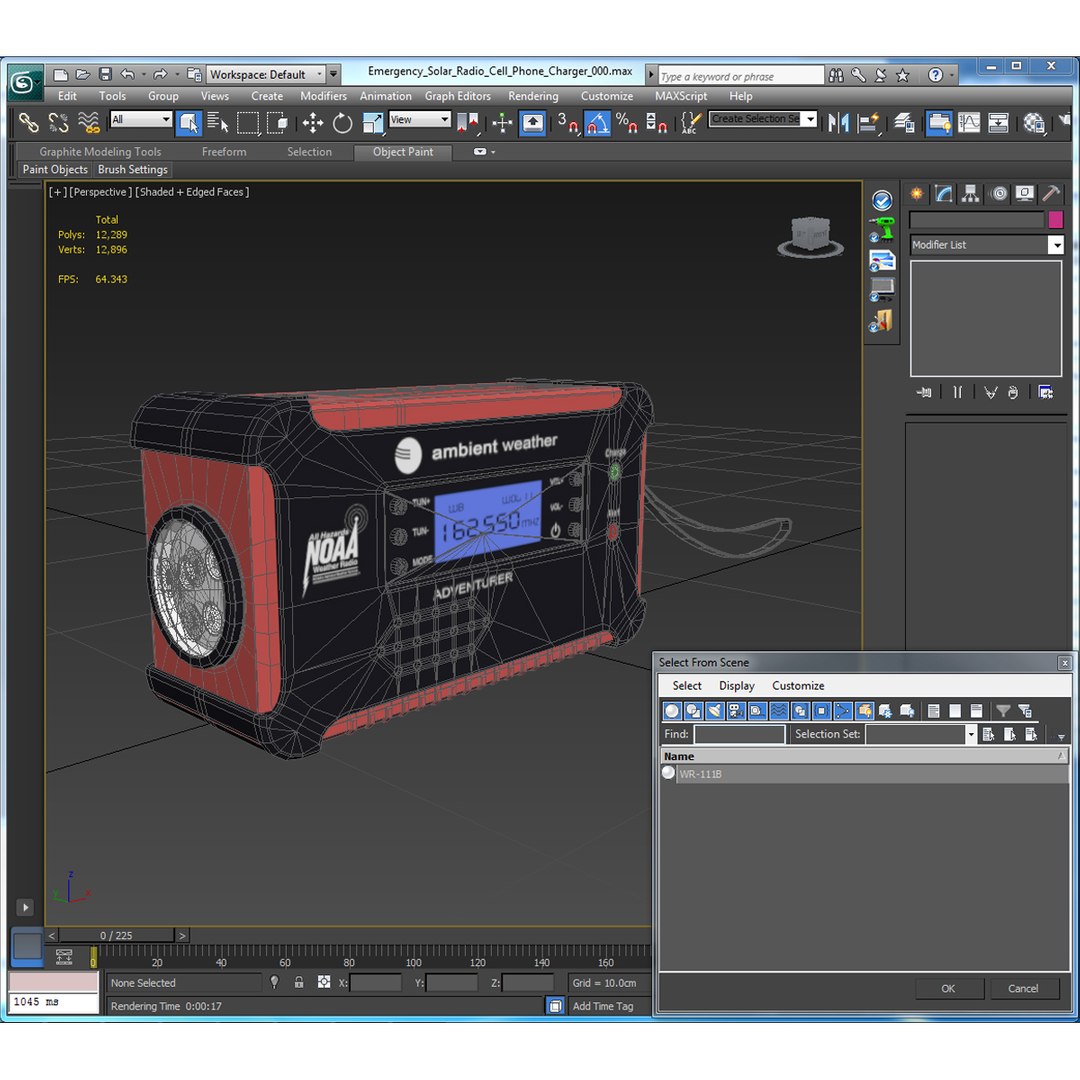Screen dimensions: 1080x1080
Task: Select the Select and Link chain tool
Action: (x=28, y=123)
